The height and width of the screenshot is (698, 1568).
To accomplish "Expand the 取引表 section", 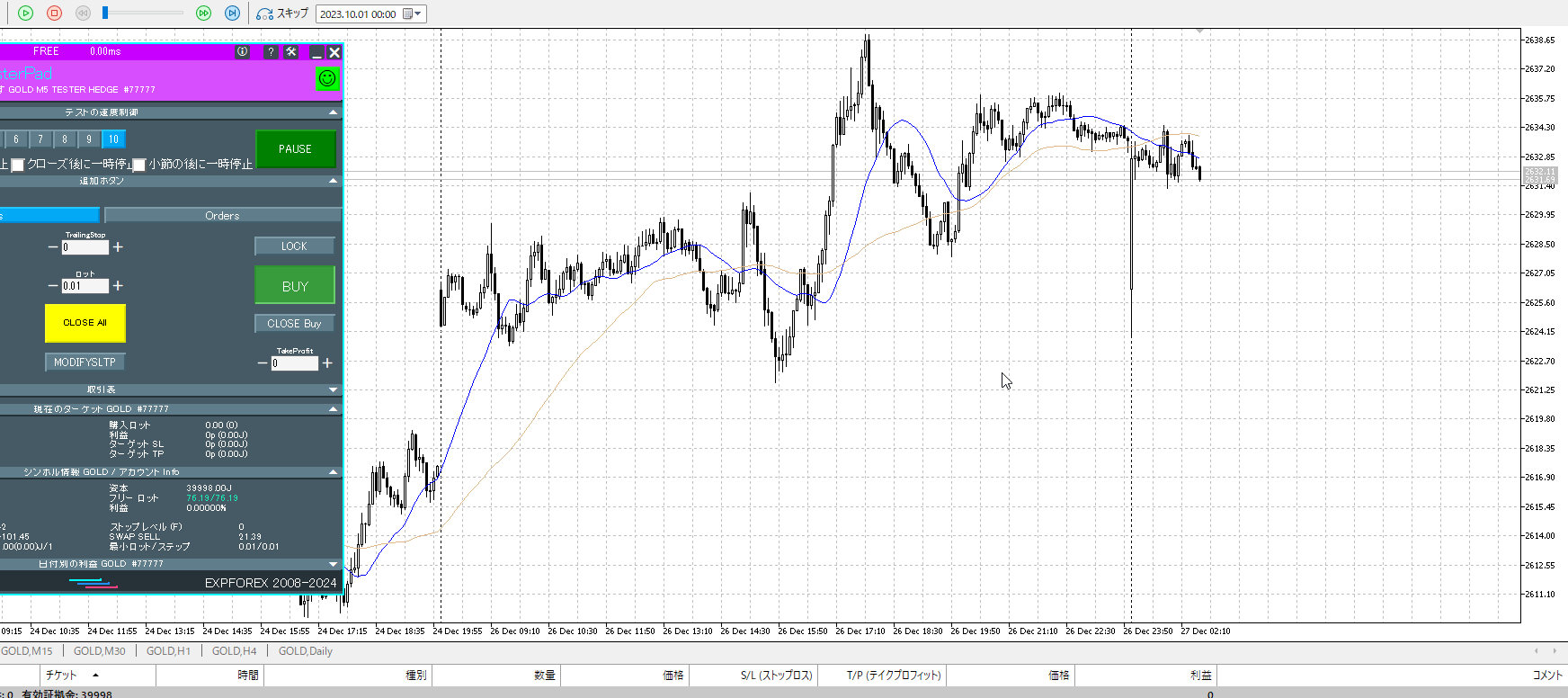I will click(x=334, y=389).
